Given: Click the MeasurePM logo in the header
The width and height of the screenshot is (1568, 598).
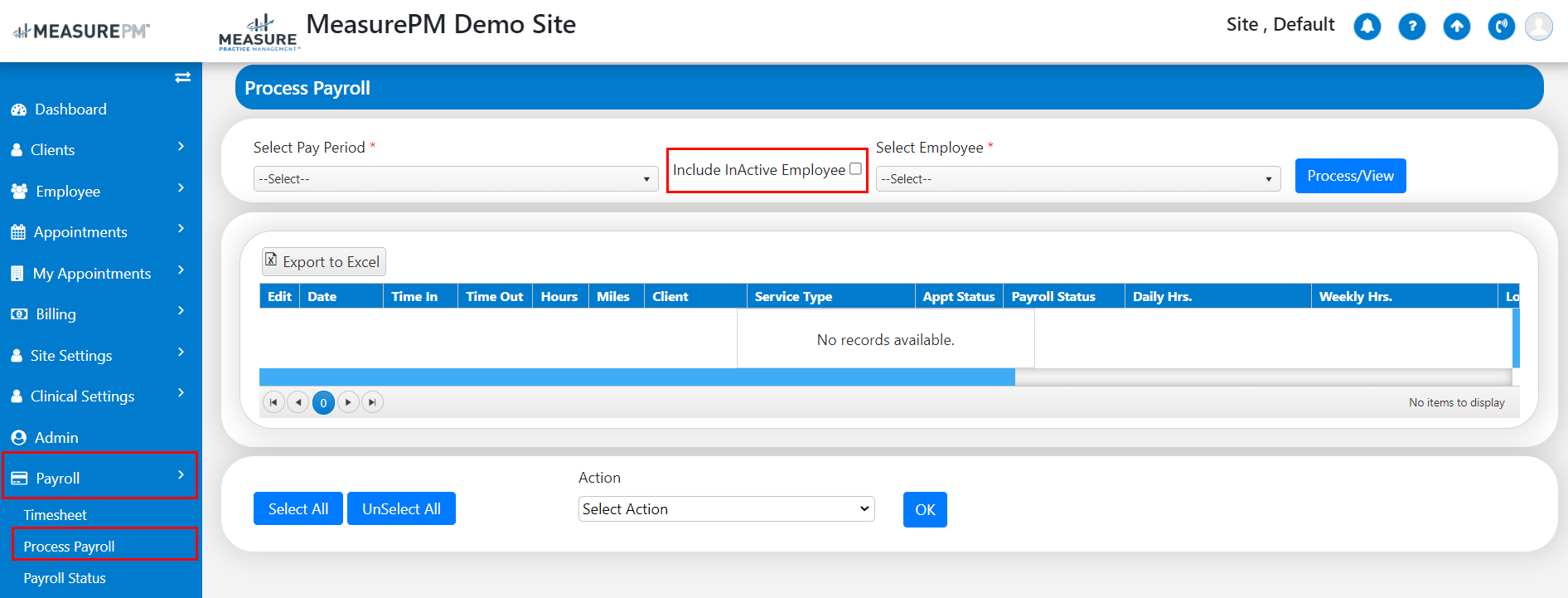Looking at the screenshot, I should pyautogui.click(x=81, y=32).
